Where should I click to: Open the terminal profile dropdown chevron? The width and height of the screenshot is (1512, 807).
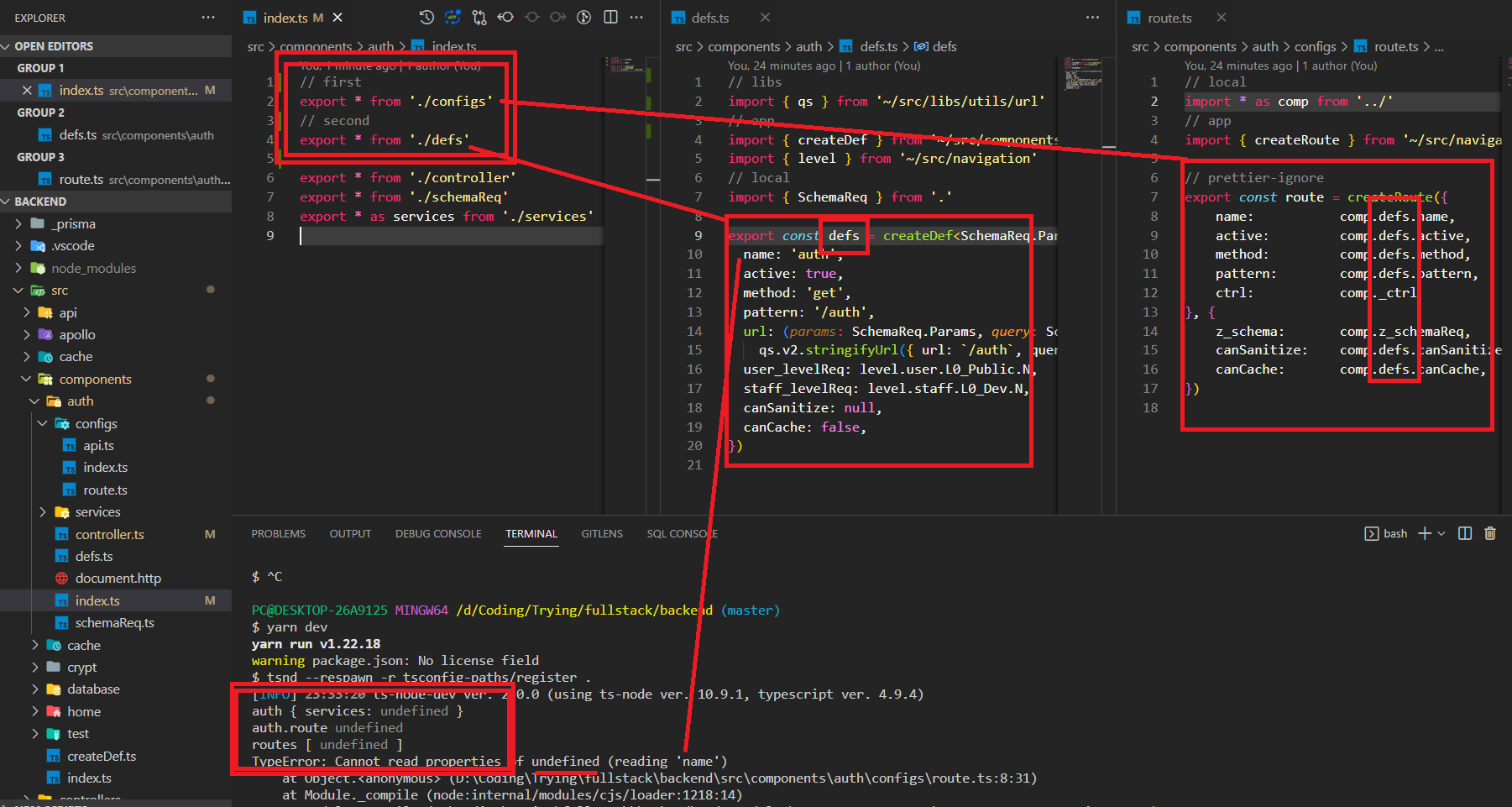coord(1441,533)
